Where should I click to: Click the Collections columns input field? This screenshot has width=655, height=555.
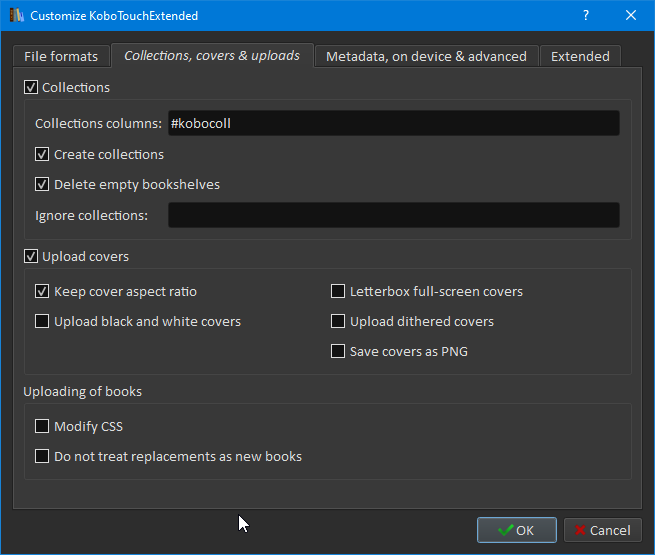point(394,123)
